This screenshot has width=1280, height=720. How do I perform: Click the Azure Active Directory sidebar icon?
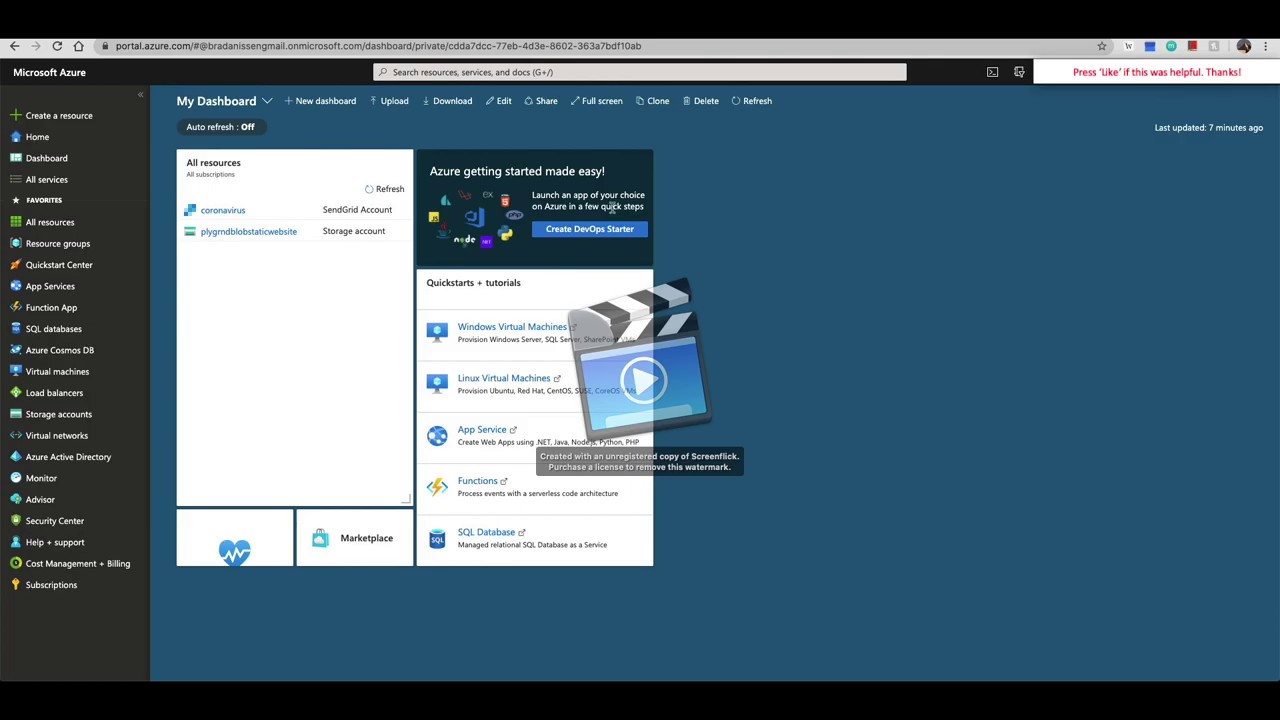15,457
